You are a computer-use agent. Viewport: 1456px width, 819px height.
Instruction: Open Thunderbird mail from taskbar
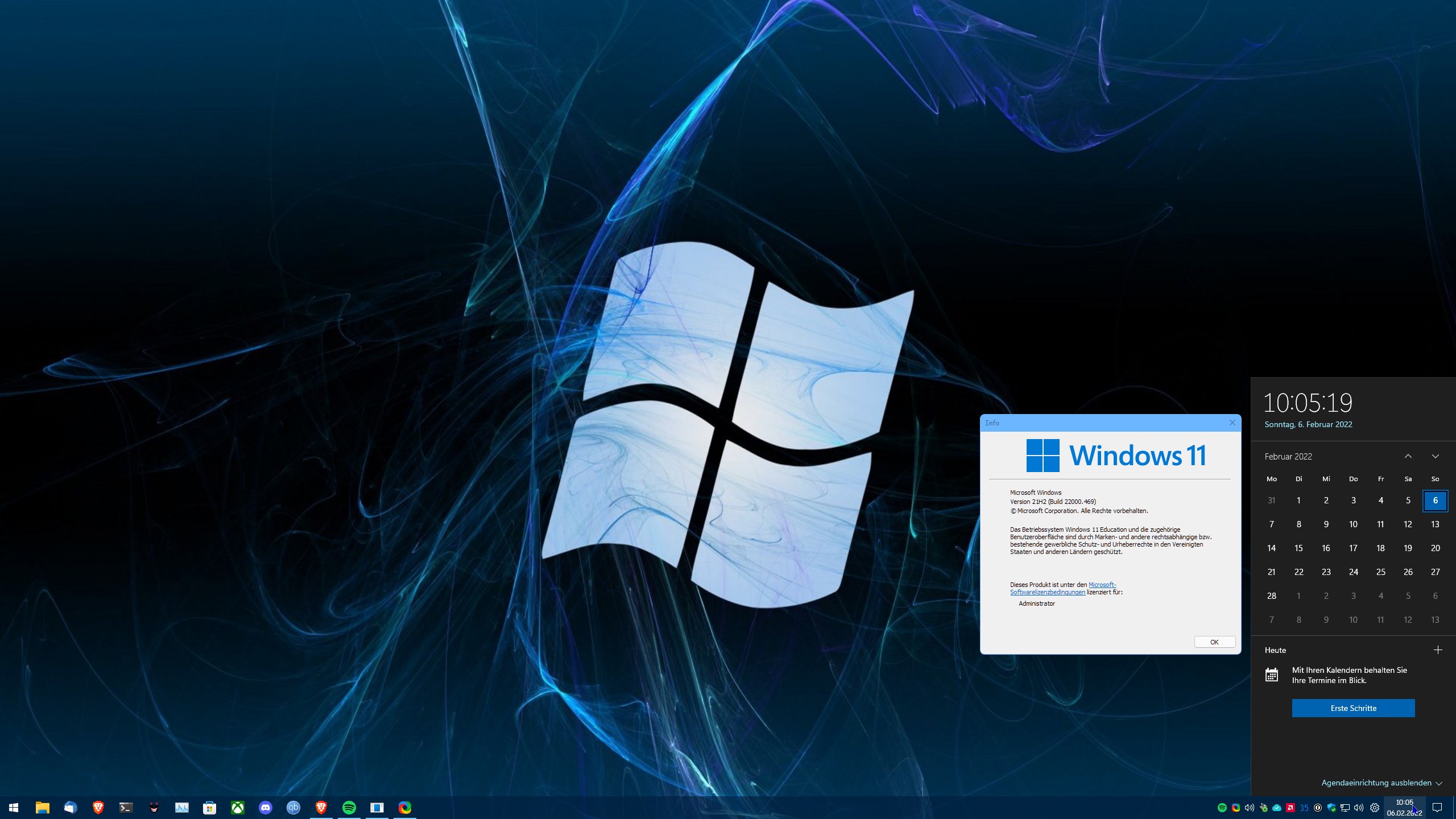pyautogui.click(x=71, y=807)
